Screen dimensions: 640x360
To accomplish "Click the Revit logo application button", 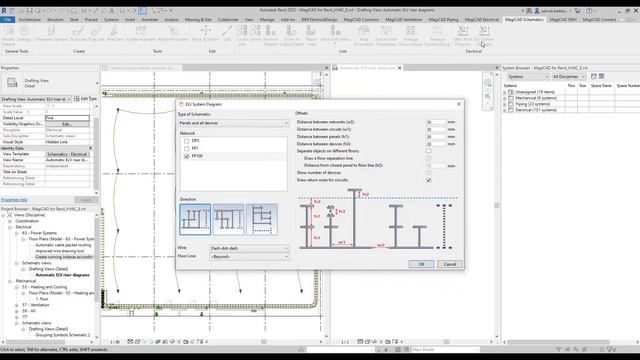I will [x=4, y=11].
